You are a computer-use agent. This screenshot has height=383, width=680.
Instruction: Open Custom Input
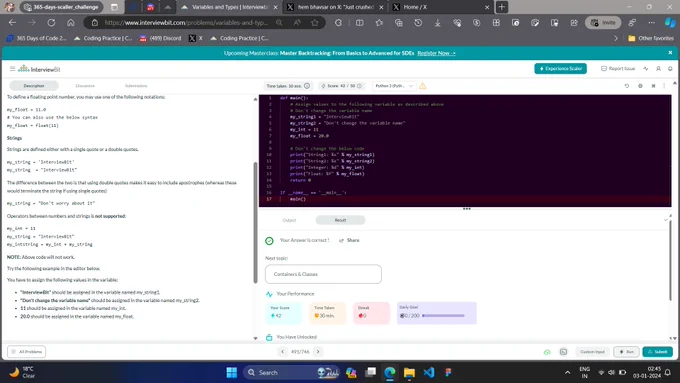click(592, 352)
